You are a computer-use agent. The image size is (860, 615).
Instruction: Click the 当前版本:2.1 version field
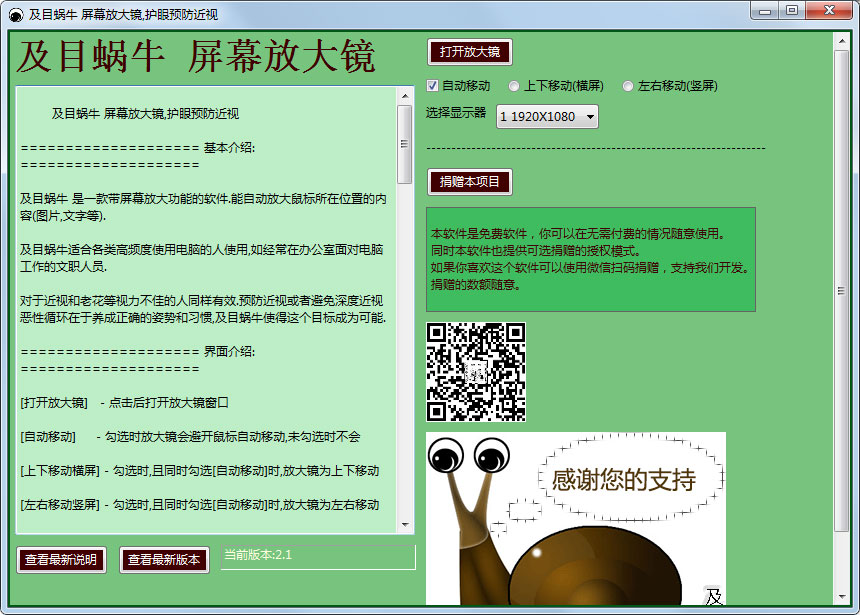(x=317, y=557)
